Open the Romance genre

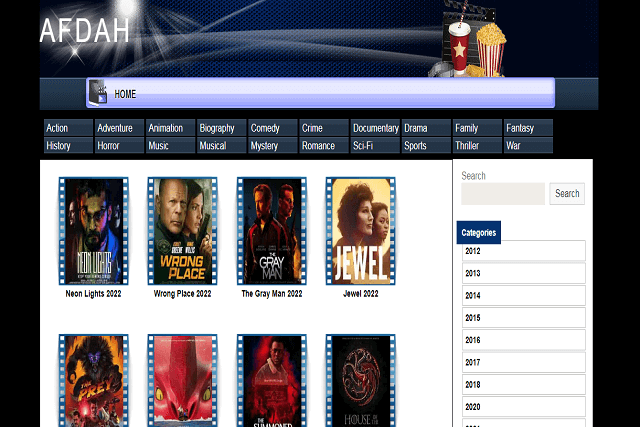click(x=324, y=145)
